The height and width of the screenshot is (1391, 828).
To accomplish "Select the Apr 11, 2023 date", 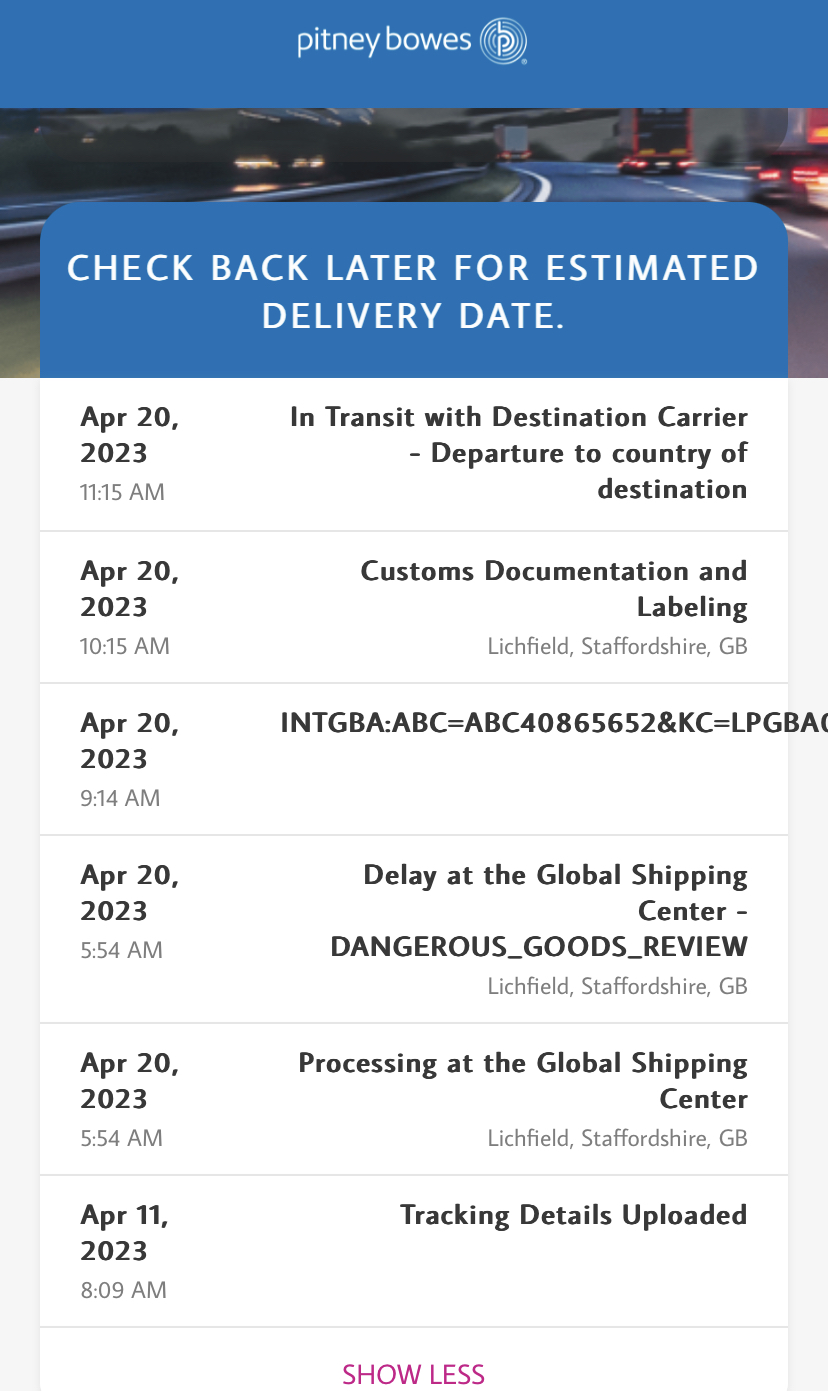I will 125,1232.
